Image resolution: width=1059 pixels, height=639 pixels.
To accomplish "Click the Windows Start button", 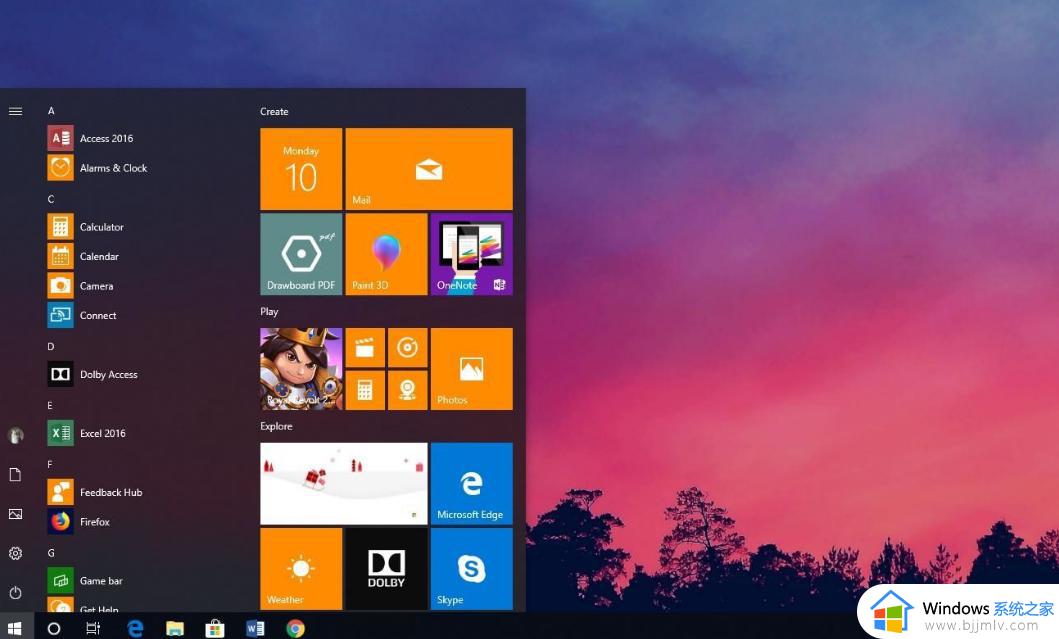I will (x=15, y=628).
